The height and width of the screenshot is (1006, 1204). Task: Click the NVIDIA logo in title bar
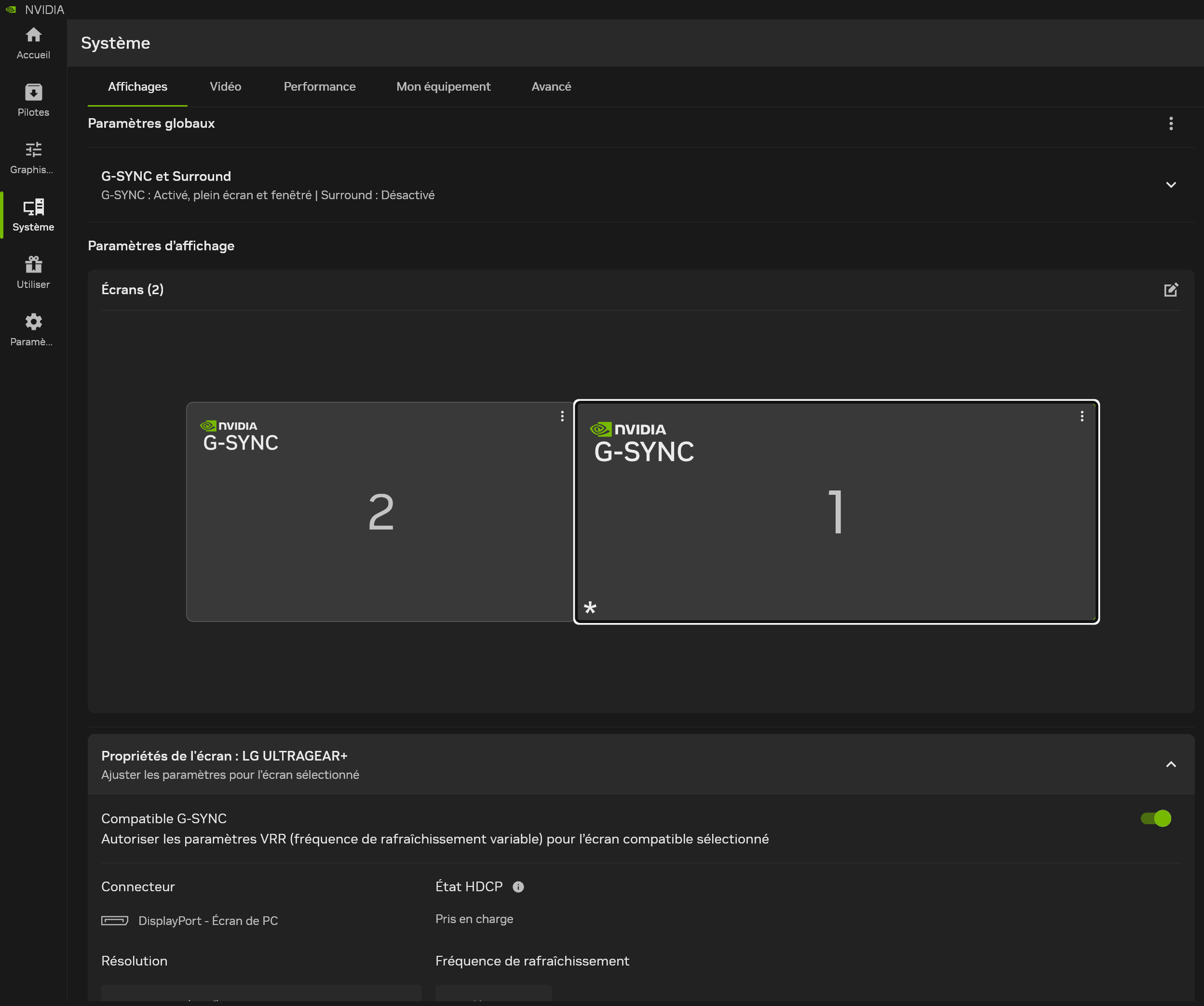coord(11,10)
